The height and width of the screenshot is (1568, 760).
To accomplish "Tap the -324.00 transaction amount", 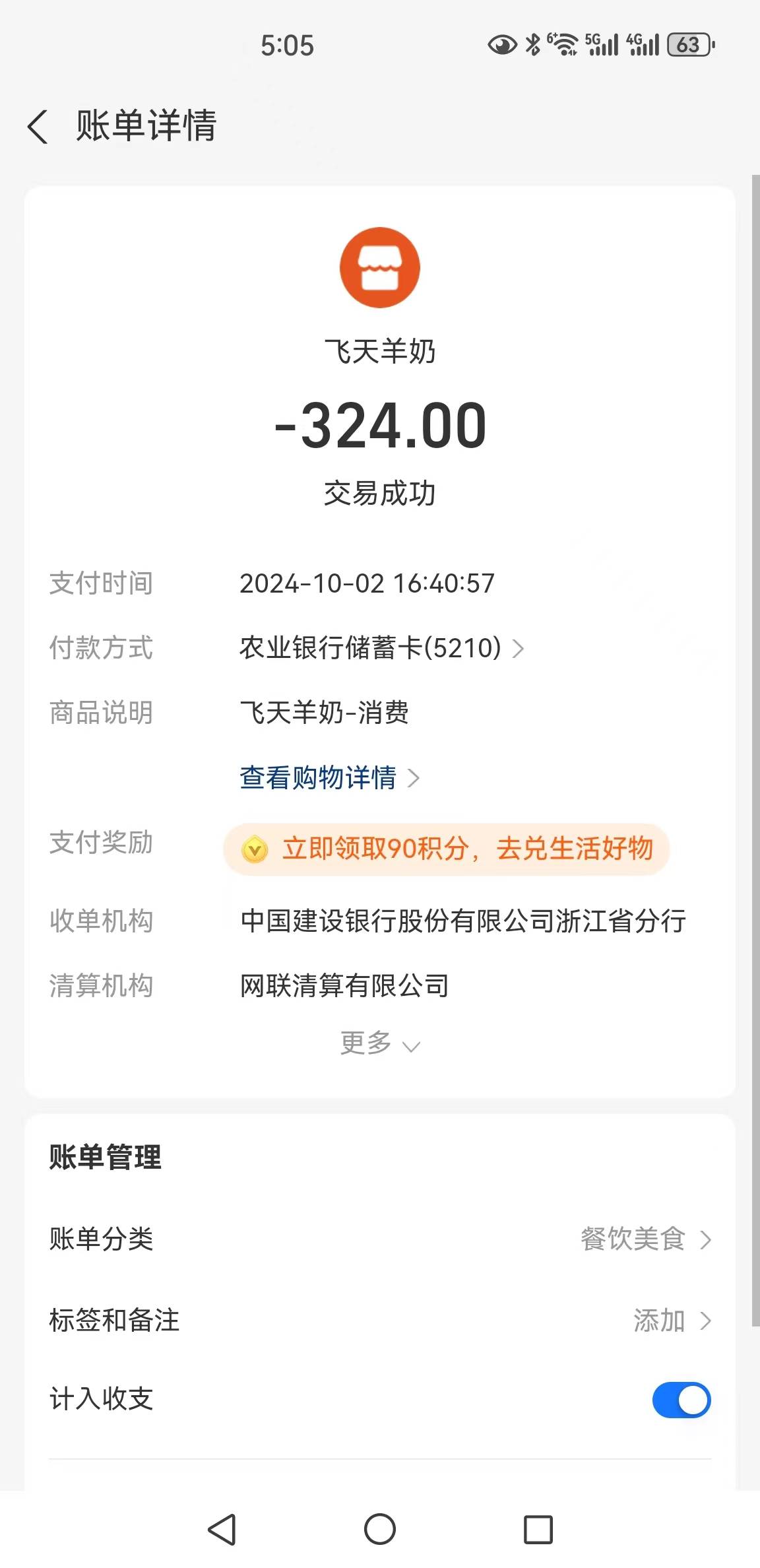I will (380, 426).
